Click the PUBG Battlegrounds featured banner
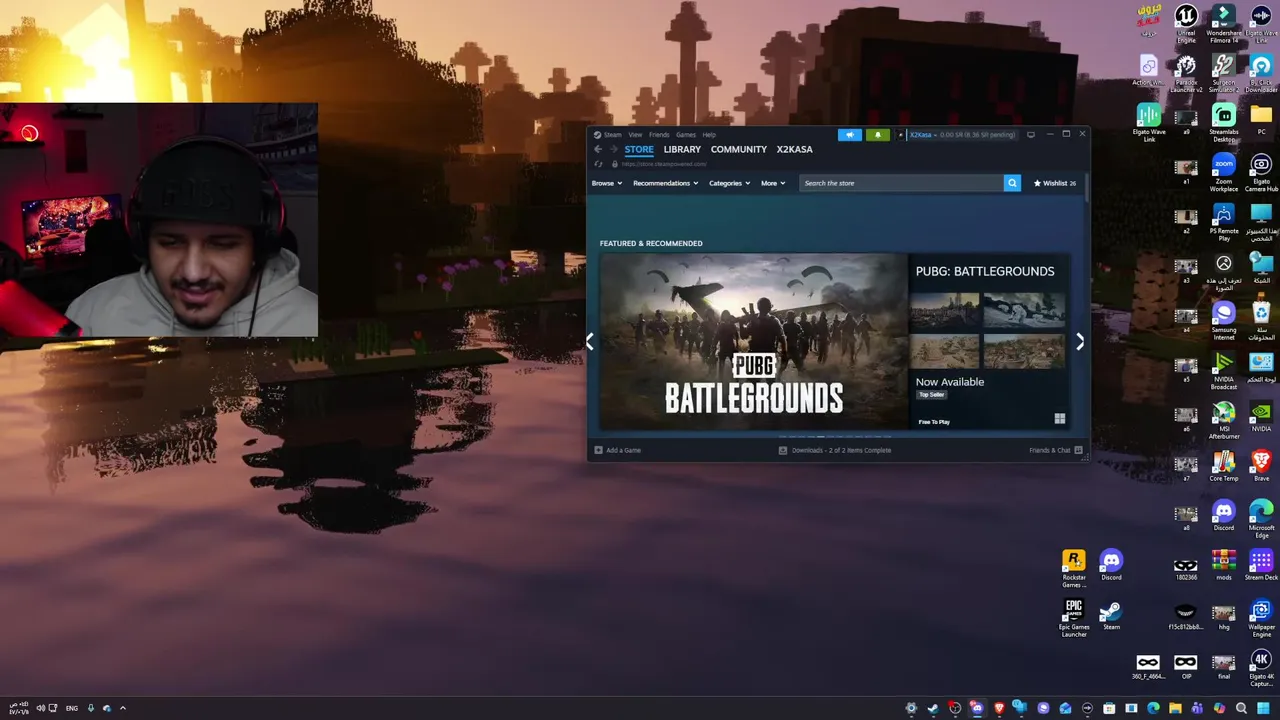 (x=754, y=341)
